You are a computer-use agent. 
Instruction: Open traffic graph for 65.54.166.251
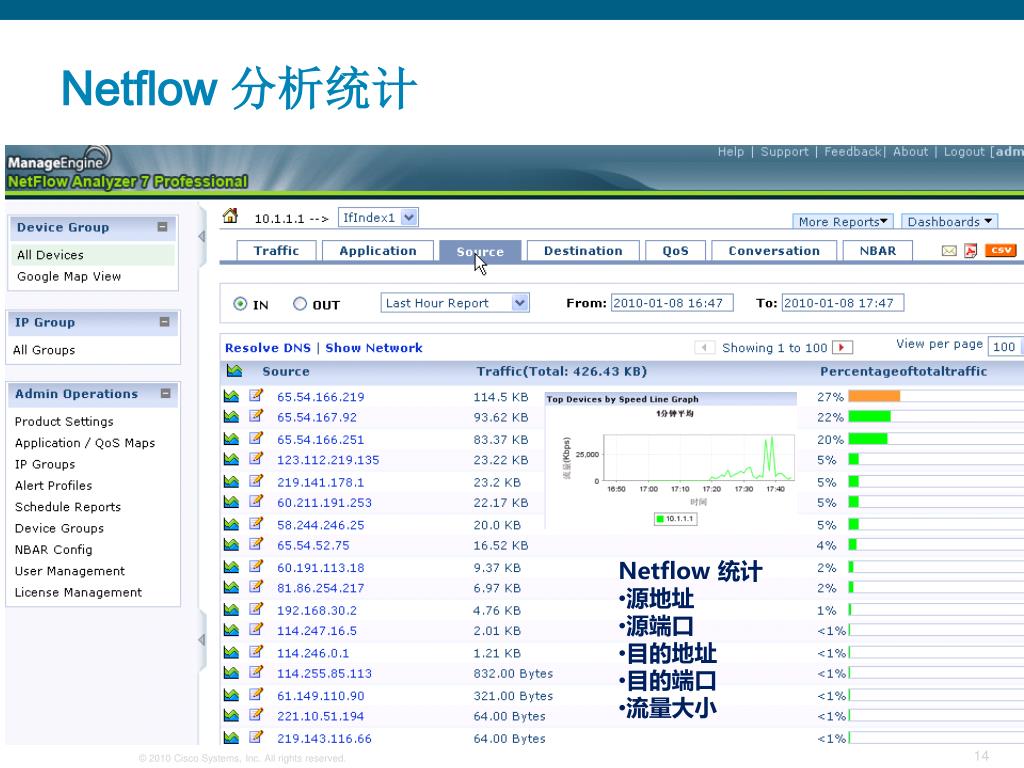231,438
